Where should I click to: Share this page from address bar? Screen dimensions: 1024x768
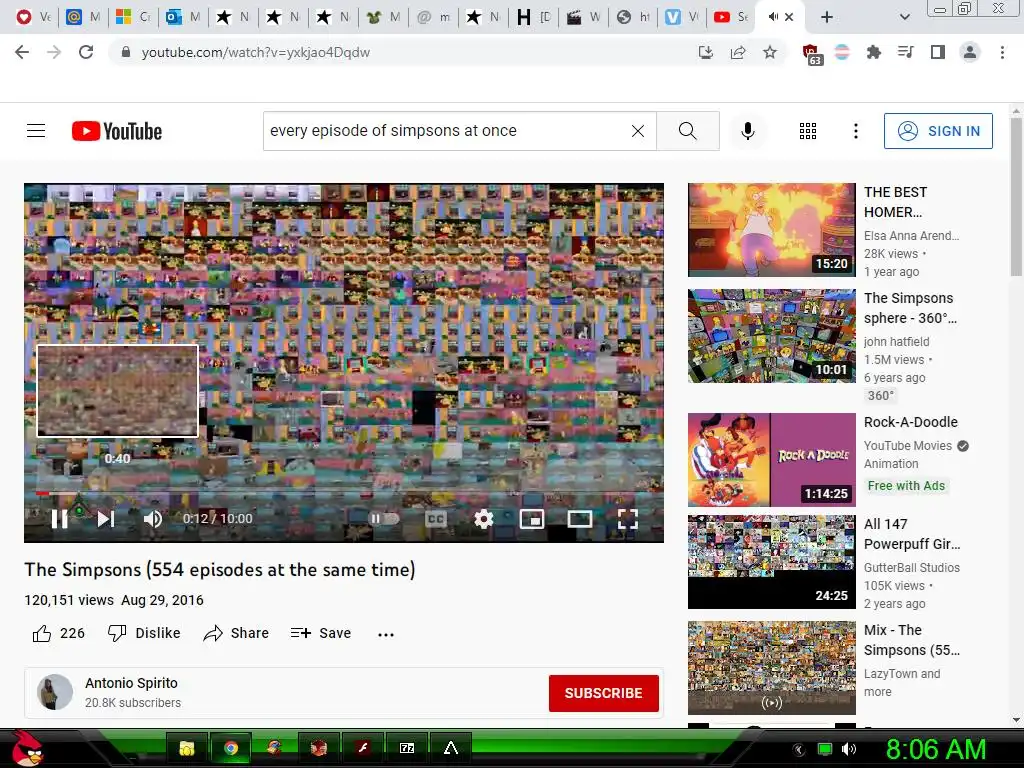pyautogui.click(x=738, y=52)
